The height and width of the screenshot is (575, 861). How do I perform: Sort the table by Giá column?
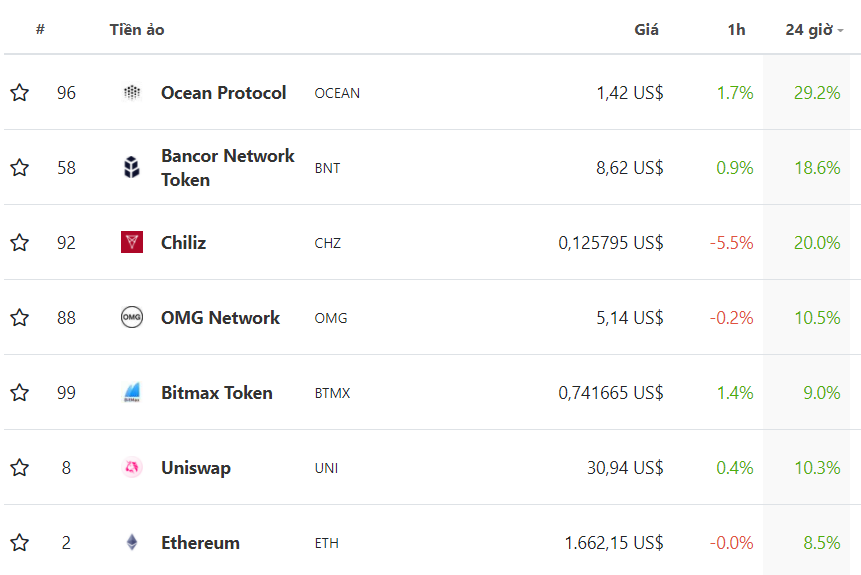pos(646,30)
